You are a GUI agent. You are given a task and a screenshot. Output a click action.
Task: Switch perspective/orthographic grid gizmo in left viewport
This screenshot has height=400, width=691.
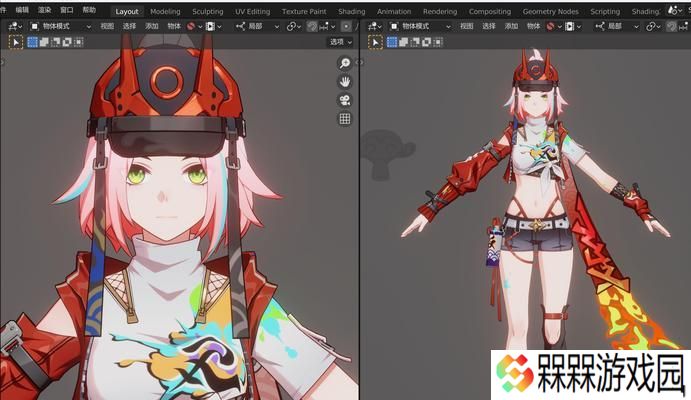[345, 119]
